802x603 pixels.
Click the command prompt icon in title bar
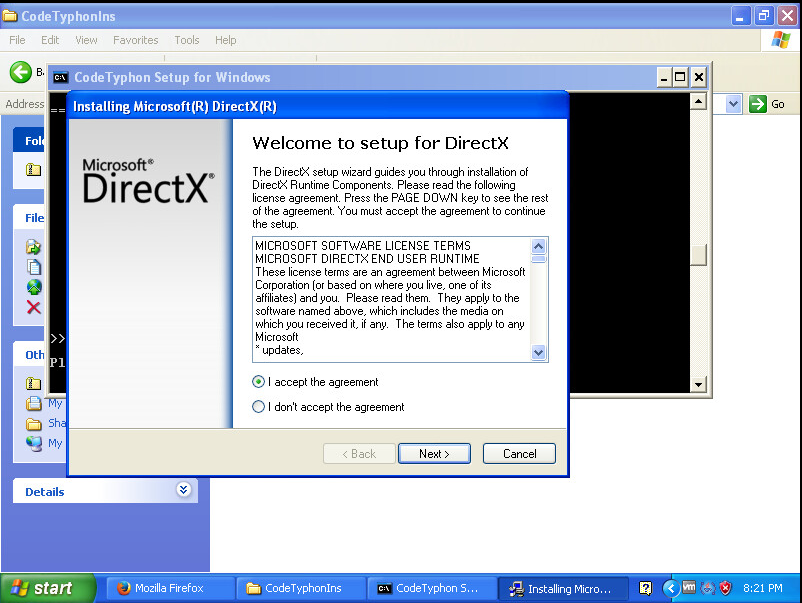[x=61, y=78]
